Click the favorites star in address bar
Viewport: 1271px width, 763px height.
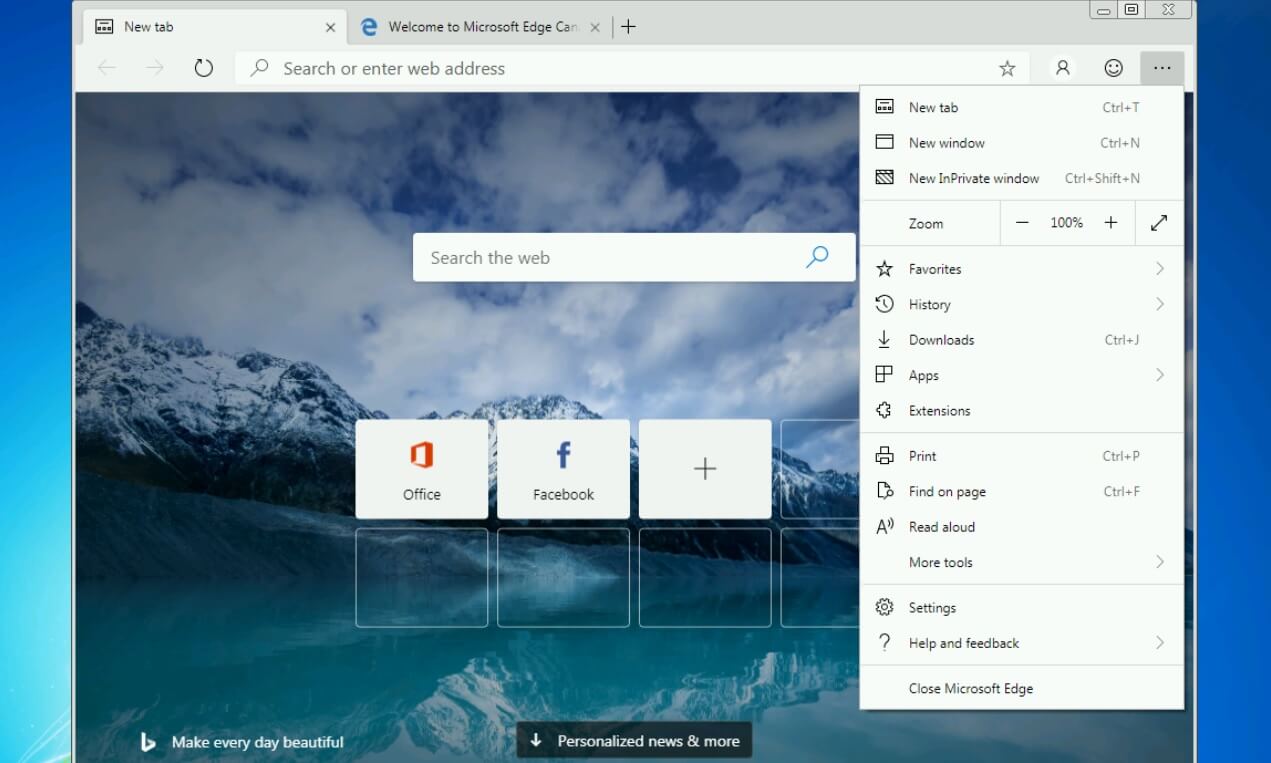pyautogui.click(x=1007, y=68)
